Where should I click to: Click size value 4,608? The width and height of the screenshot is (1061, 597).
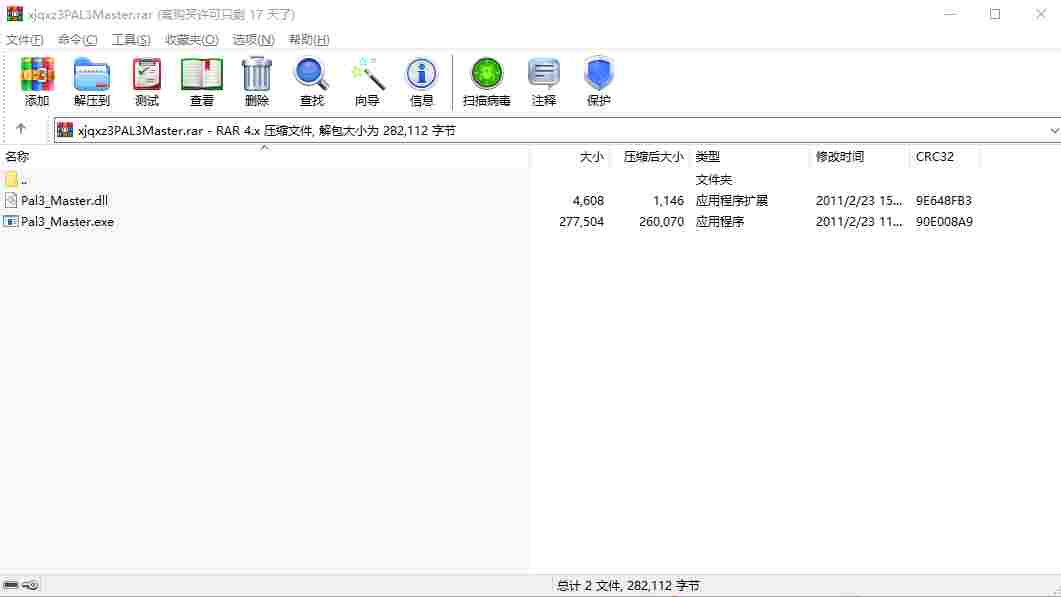[588, 200]
